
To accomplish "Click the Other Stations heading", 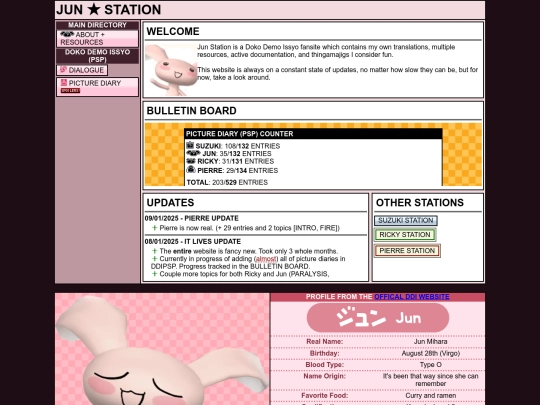I will 420,202.
